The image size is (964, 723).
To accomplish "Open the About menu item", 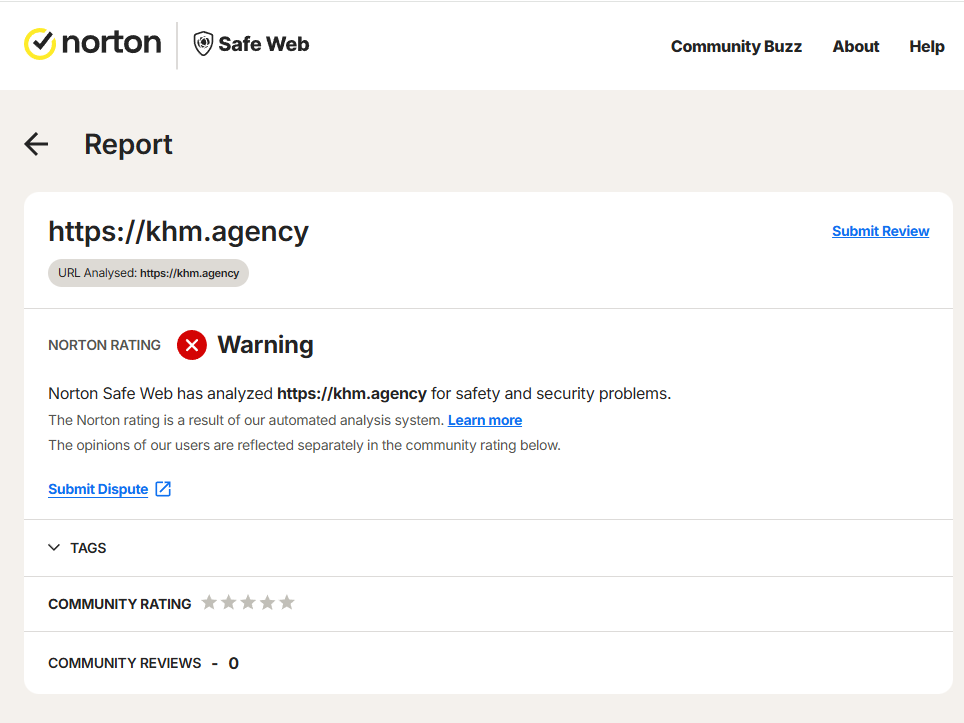I will (856, 46).
